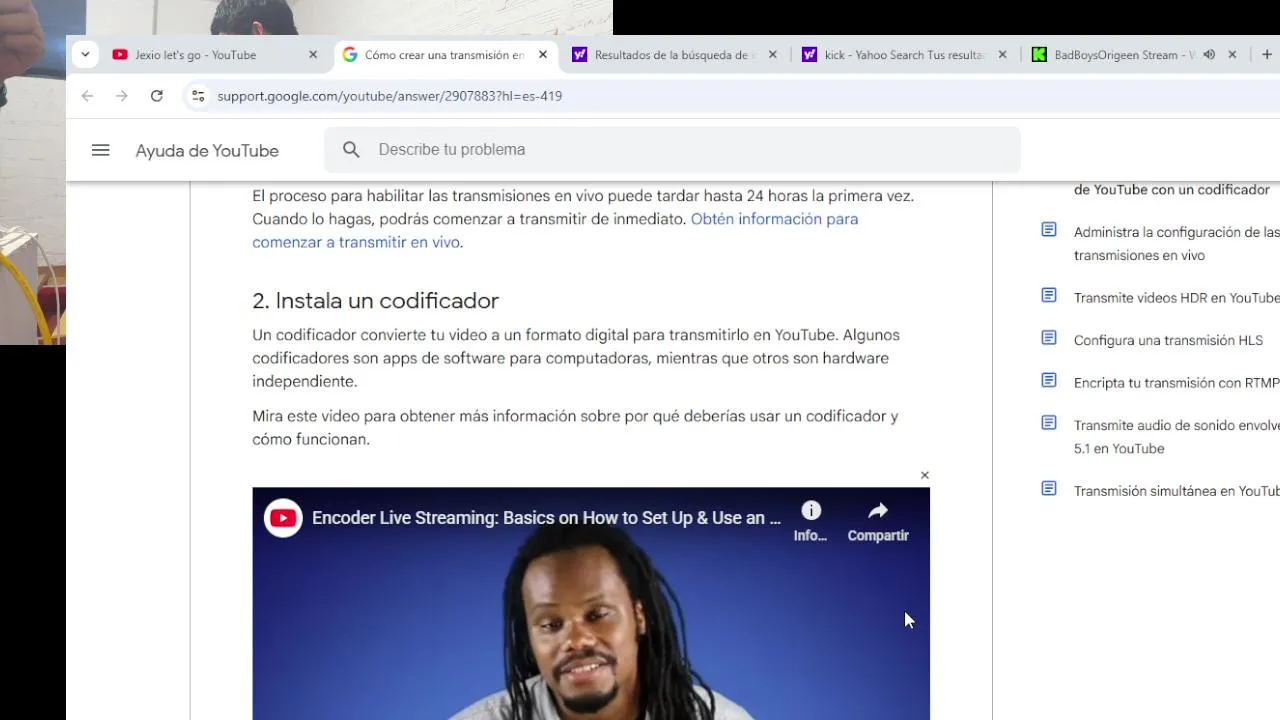Go back to previous page
The height and width of the screenshot is (720, 1280).
[87, 96]
